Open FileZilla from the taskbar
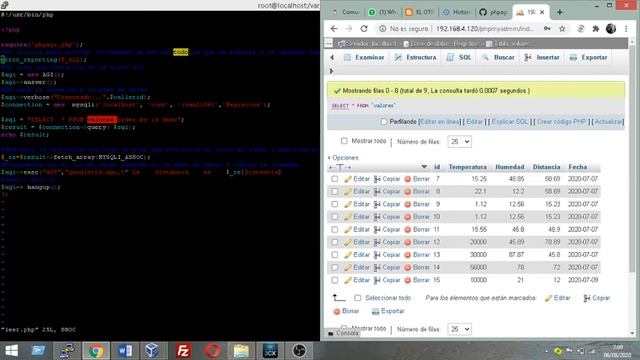Viewport: 640px width, 360px height. click(x=183, y=351)
